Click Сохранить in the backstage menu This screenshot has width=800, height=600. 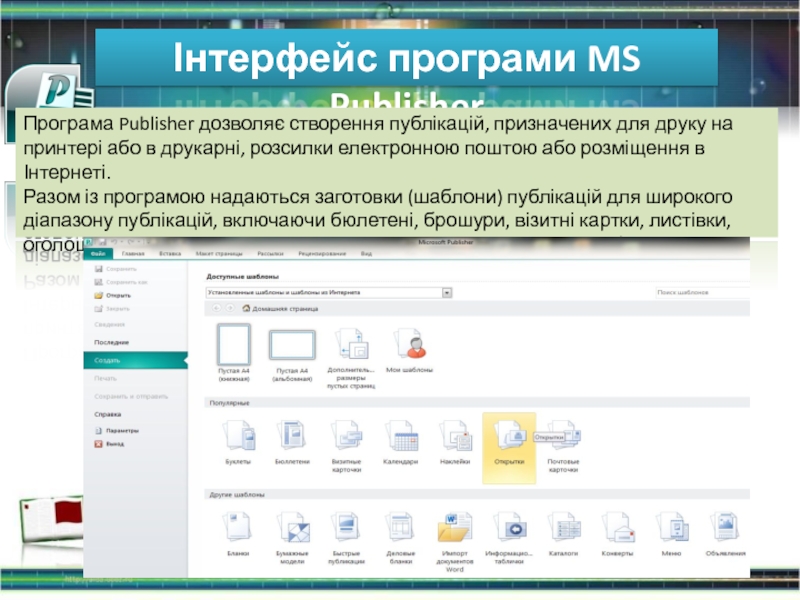[x=116, y=269]
